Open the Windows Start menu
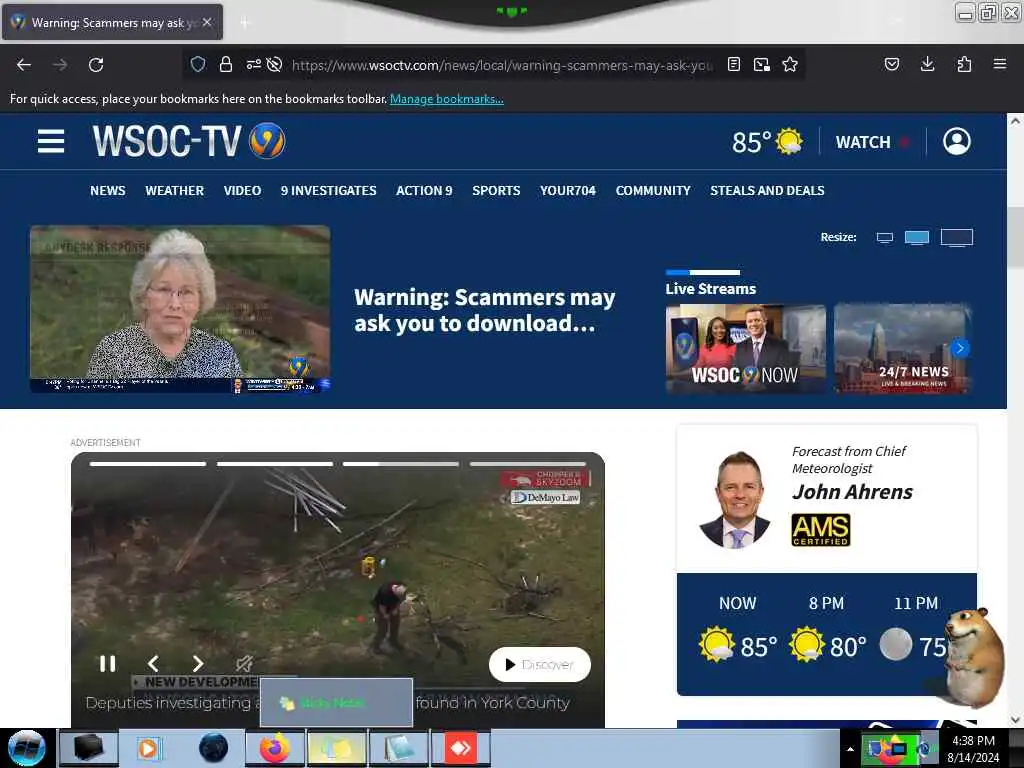The height and width of the screenshot is (768, 1024). click(x=26, y=748)
